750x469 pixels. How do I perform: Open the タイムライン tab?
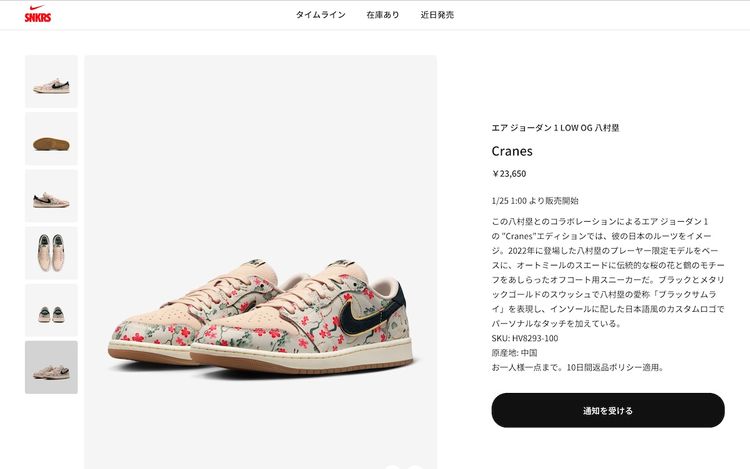coord(320,15)
